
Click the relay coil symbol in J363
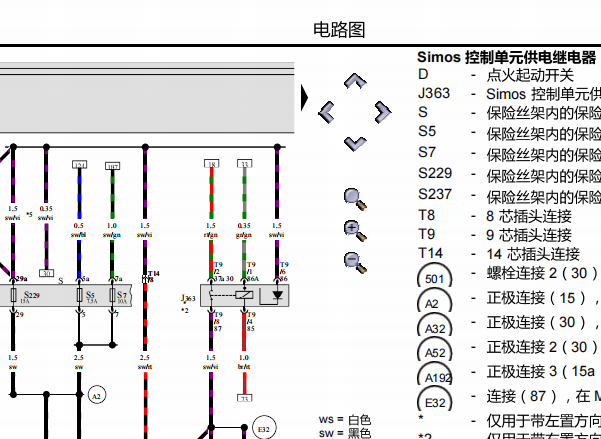click(x=244, y=295)
